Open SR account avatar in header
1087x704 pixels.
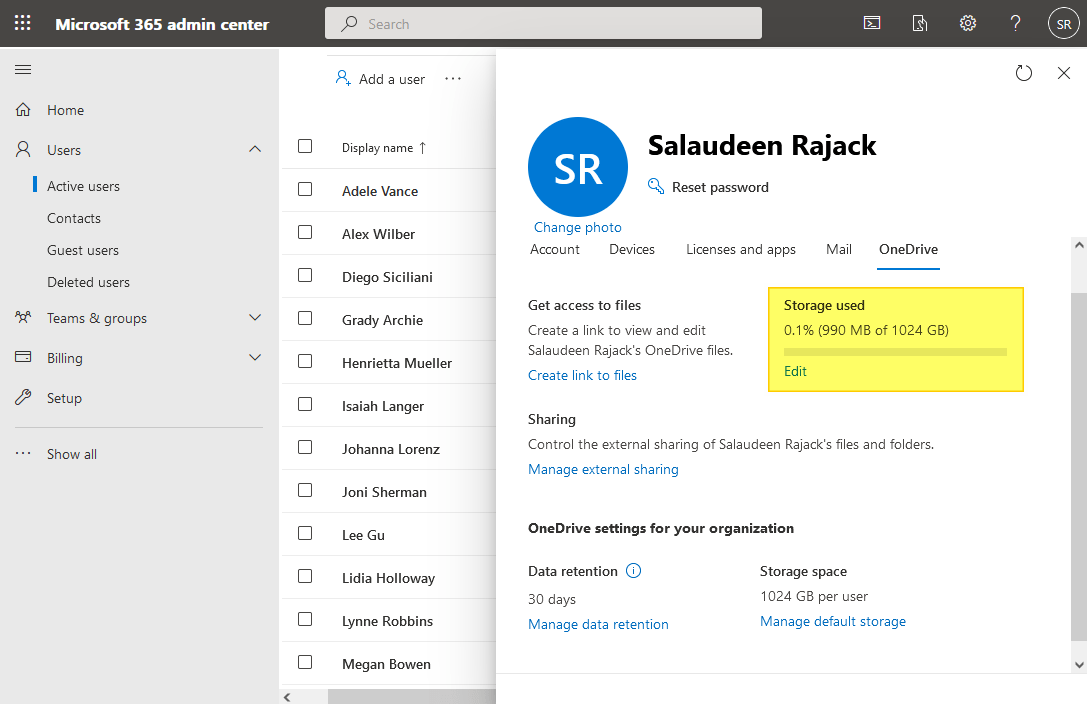click(x=1063, y=24)
